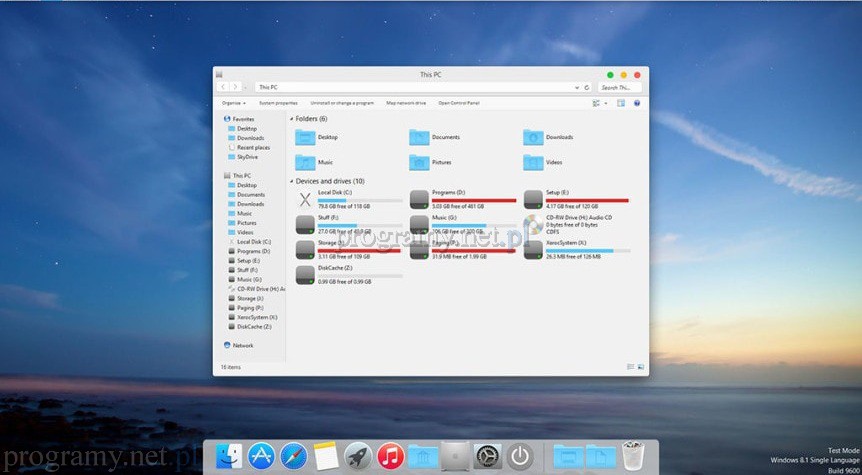Click Uninstall or change a program
The image size is (862, 475).
342,103
